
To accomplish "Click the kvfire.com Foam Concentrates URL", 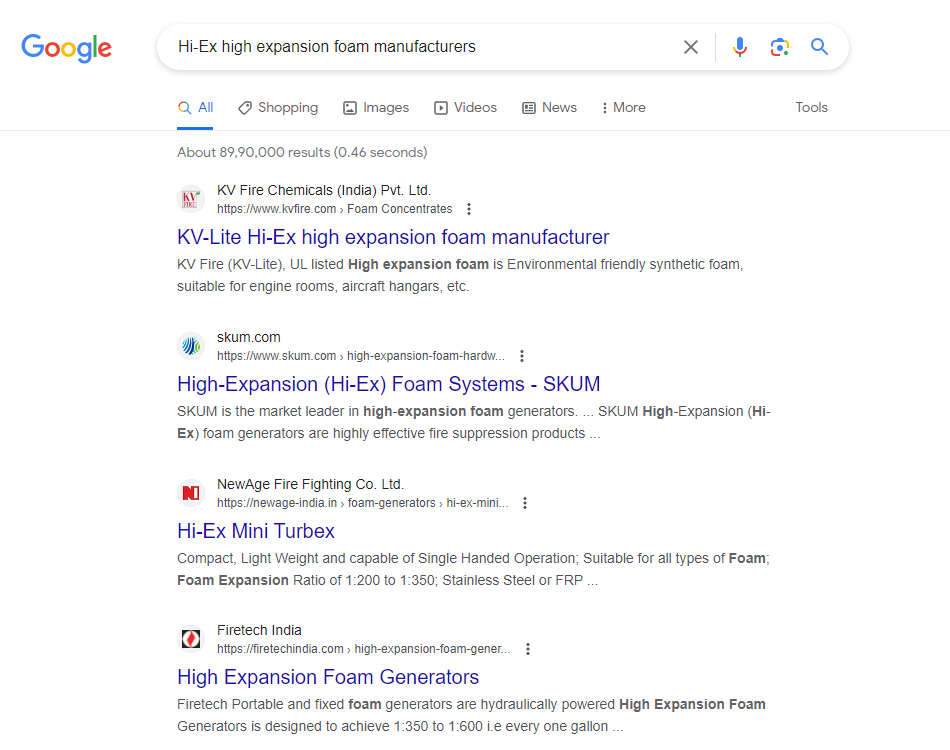I will pos(334,209).
